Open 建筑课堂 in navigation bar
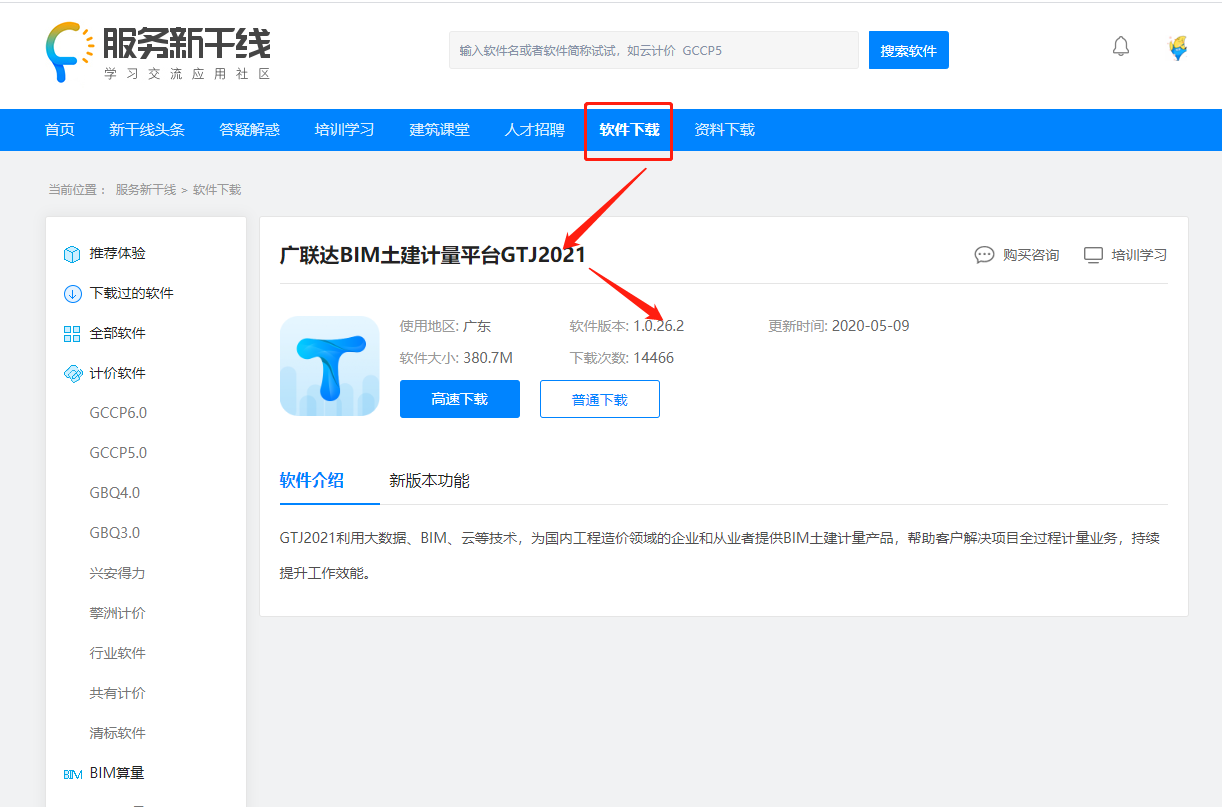This screenshot has height=807, width=1222. [440, 130]
